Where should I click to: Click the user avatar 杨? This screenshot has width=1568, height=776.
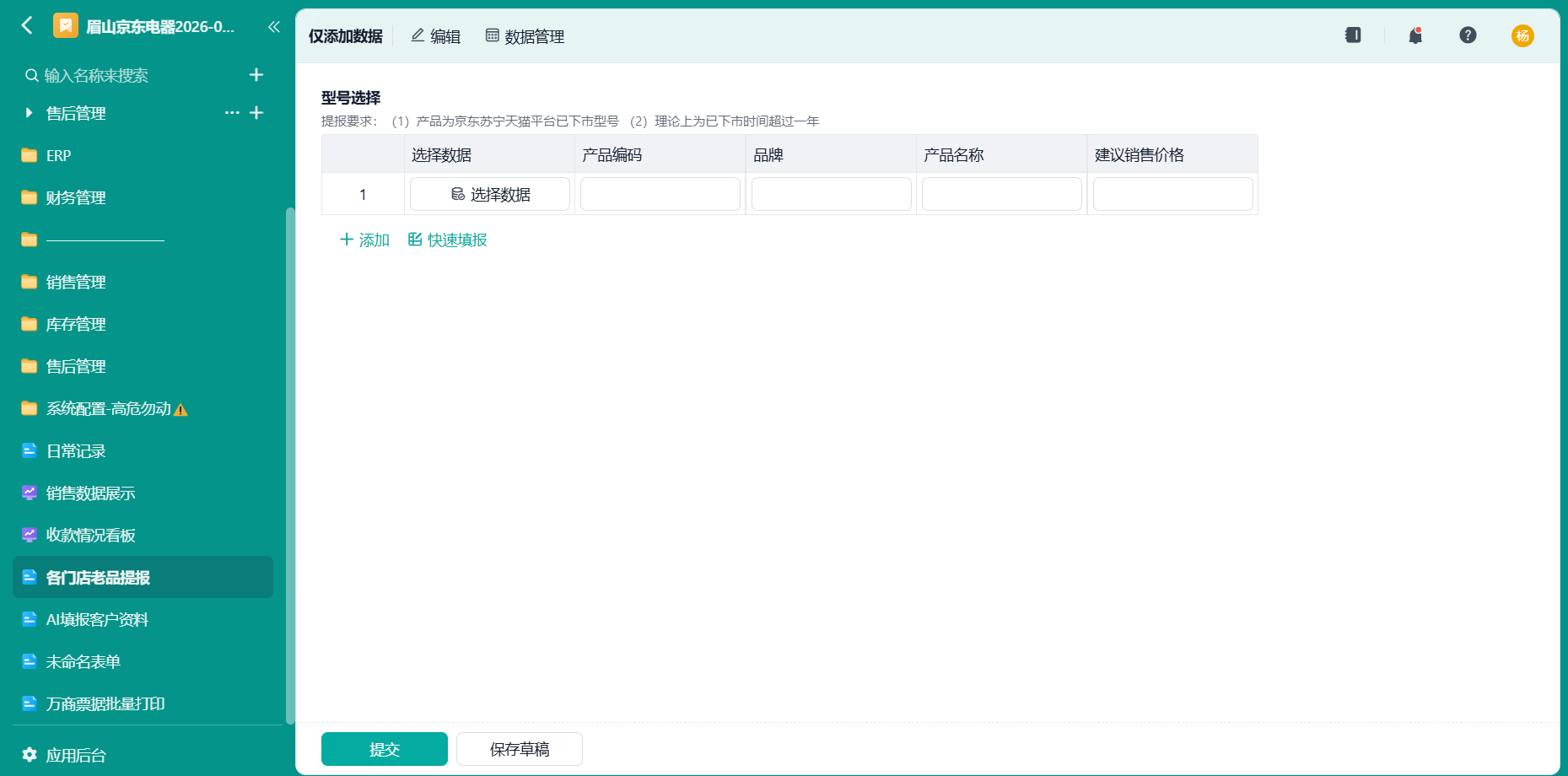(1522, 35)
